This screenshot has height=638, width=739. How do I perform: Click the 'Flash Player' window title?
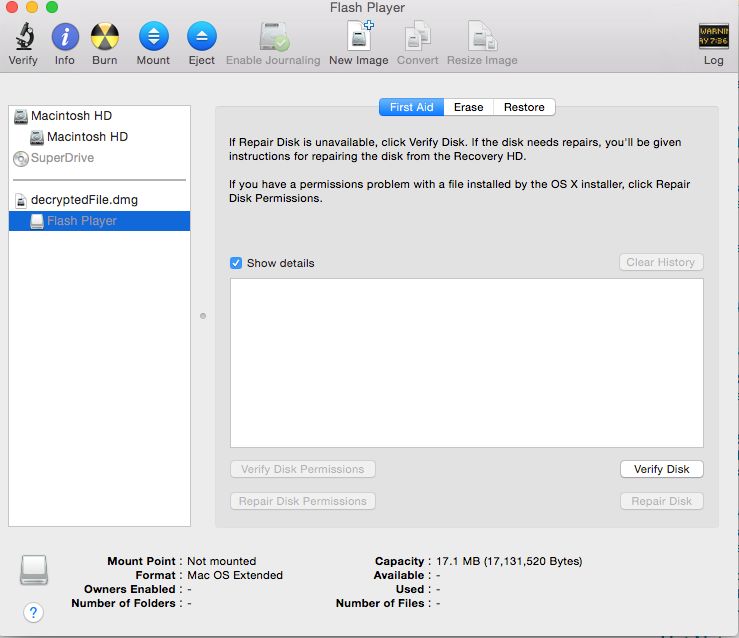coord(367,8)
